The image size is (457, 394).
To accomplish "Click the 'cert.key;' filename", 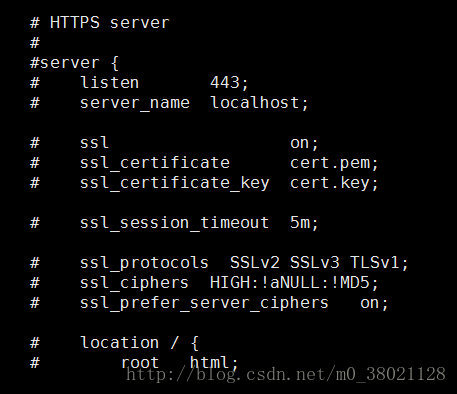I will [334, 183].
